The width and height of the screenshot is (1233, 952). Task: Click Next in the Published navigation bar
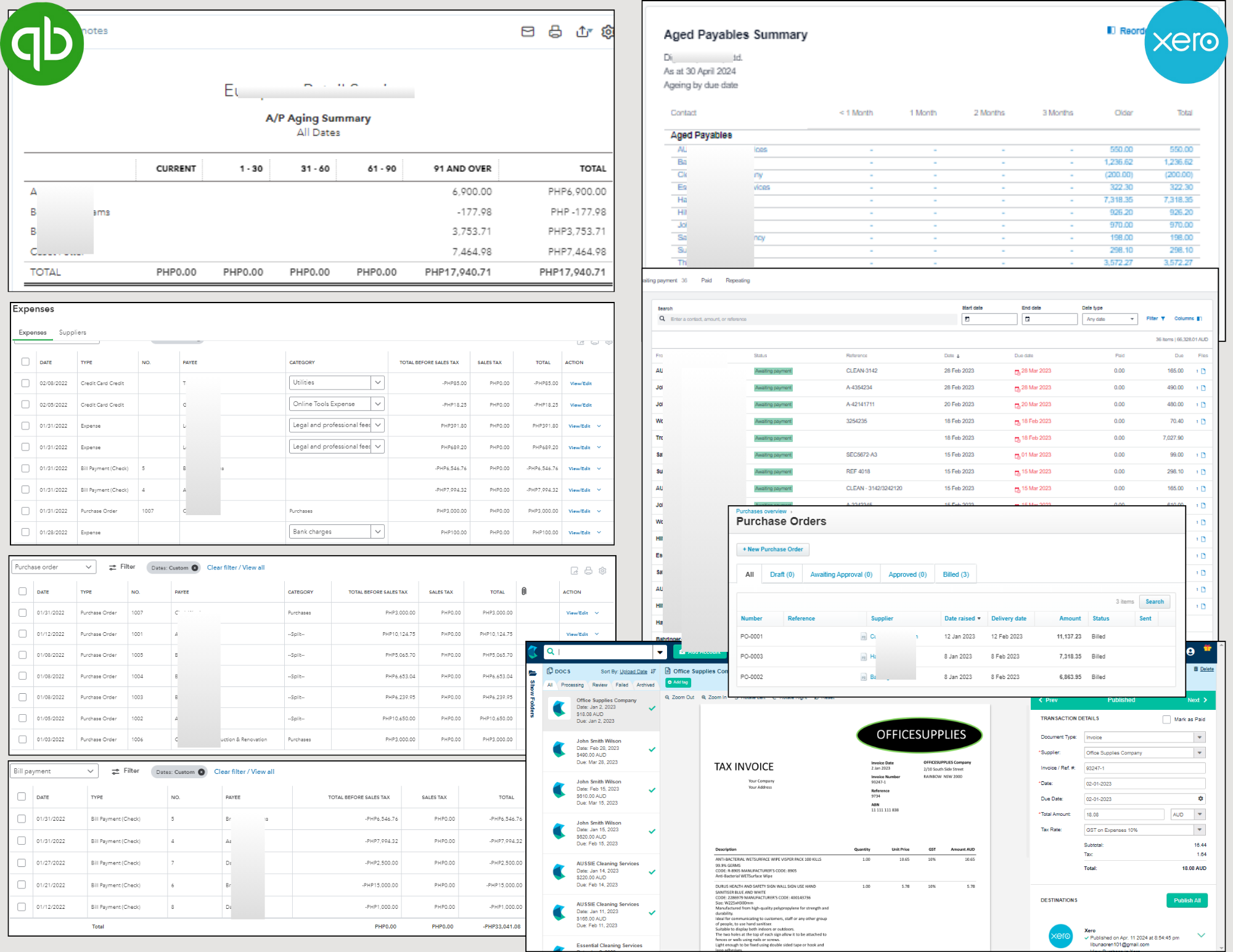[1197, 700]
